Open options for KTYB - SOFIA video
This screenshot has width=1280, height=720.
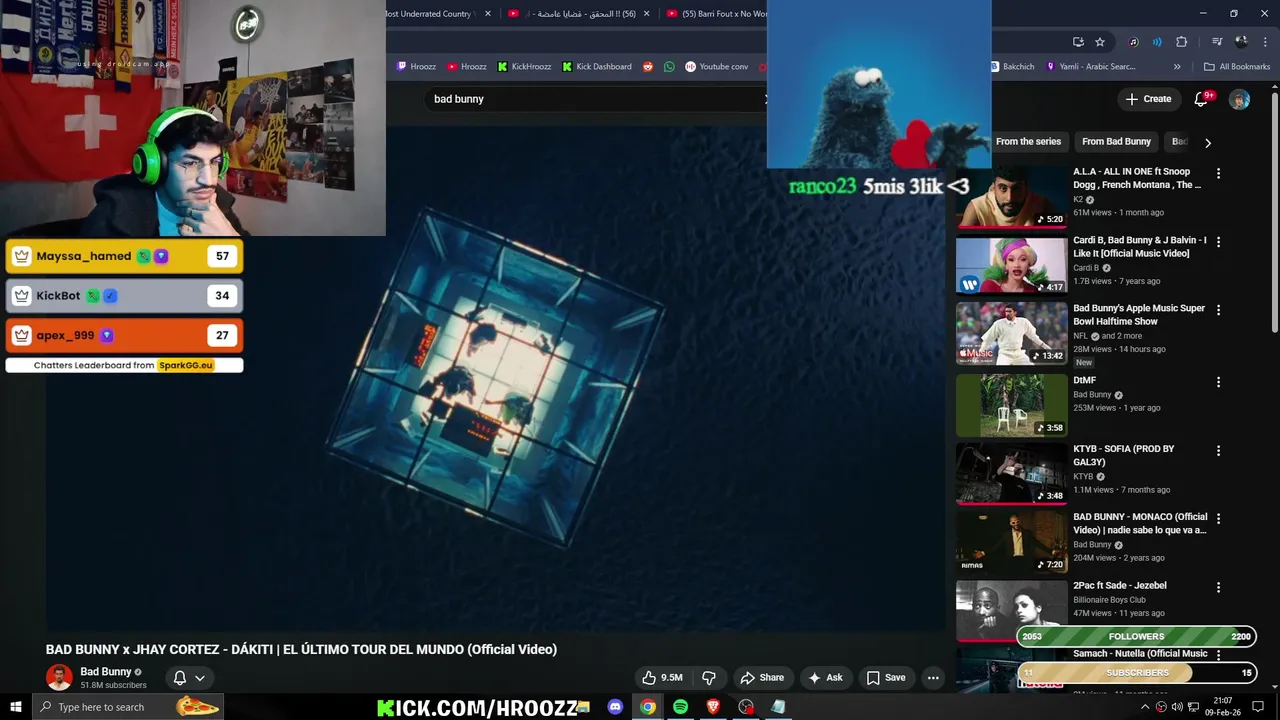point(1218,450)
